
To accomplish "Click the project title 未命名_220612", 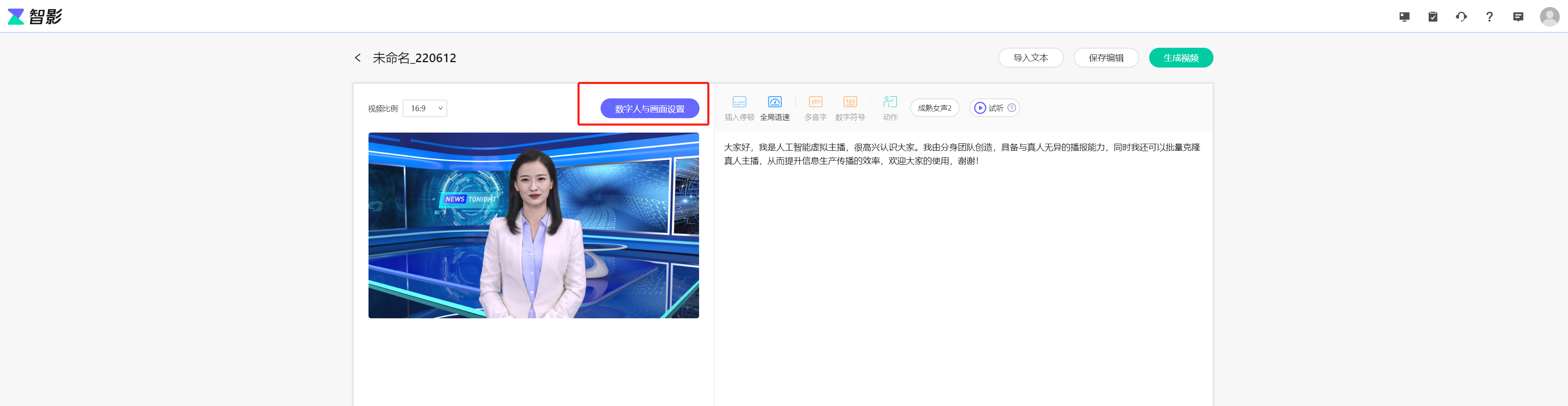I will click(415, 58).
